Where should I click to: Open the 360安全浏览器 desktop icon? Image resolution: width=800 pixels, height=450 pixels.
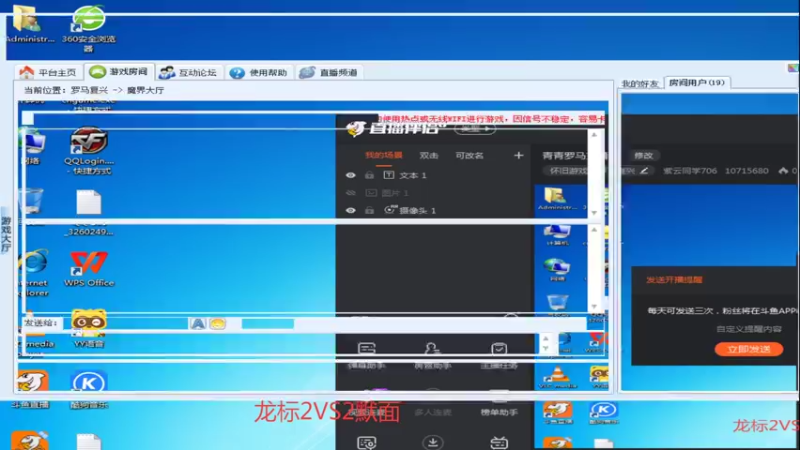89,28
